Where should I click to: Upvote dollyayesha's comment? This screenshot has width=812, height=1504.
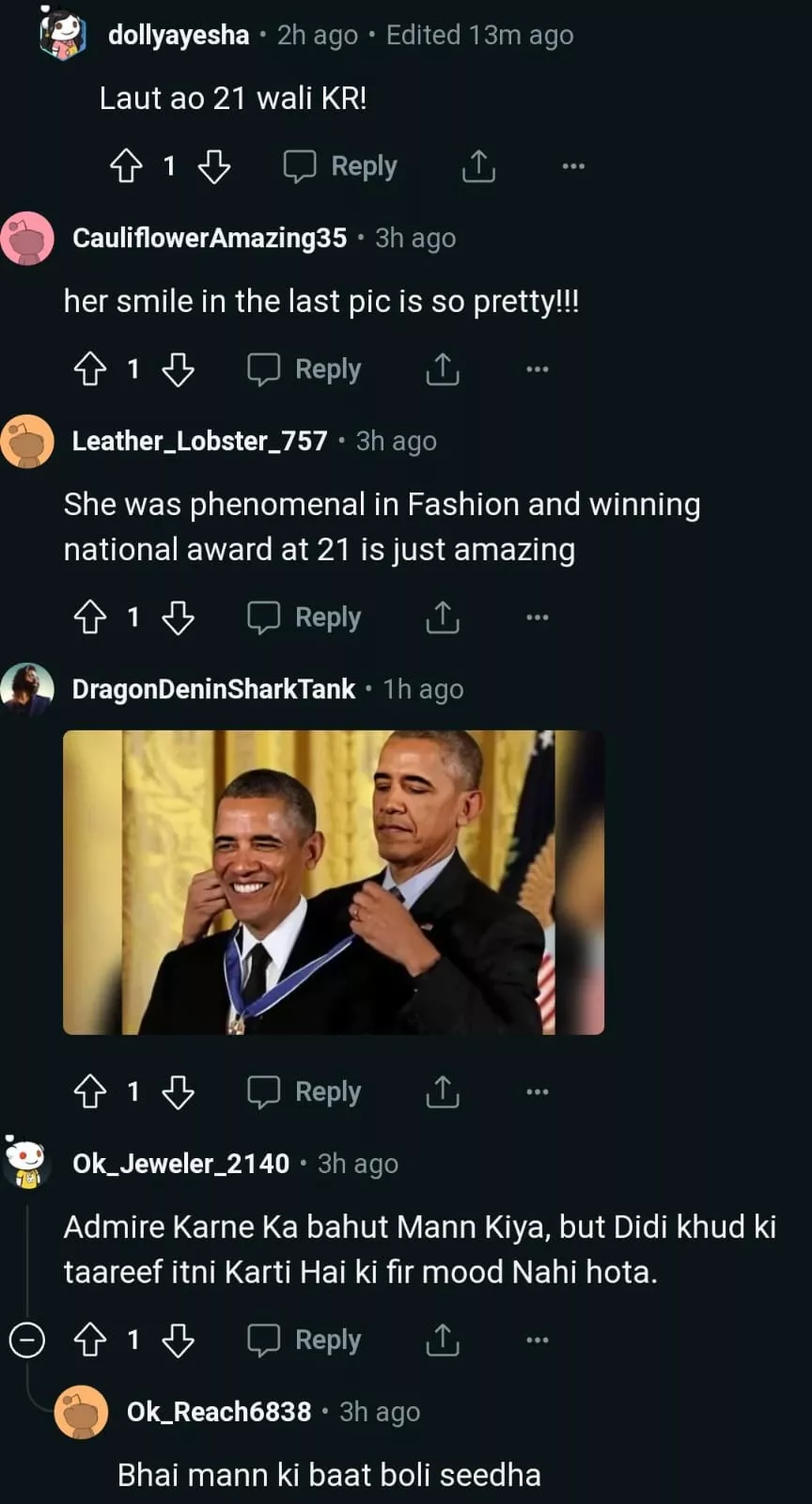(x=126, y=166)
